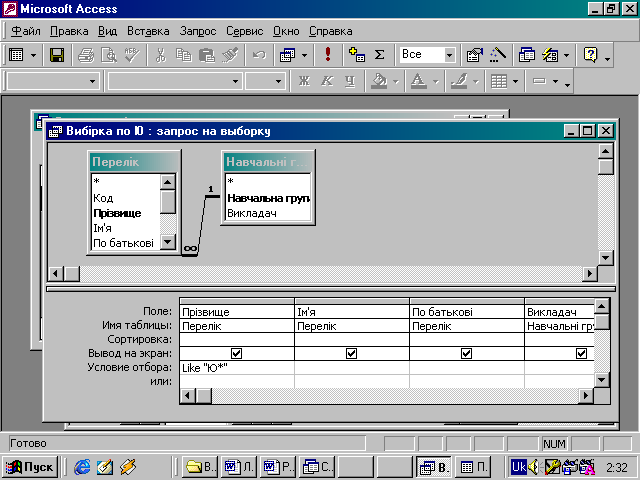Switch to the 'Л.' Word taskbar button
The width and height of the screenshot is (640, 480).
click(x=239, y=467)
